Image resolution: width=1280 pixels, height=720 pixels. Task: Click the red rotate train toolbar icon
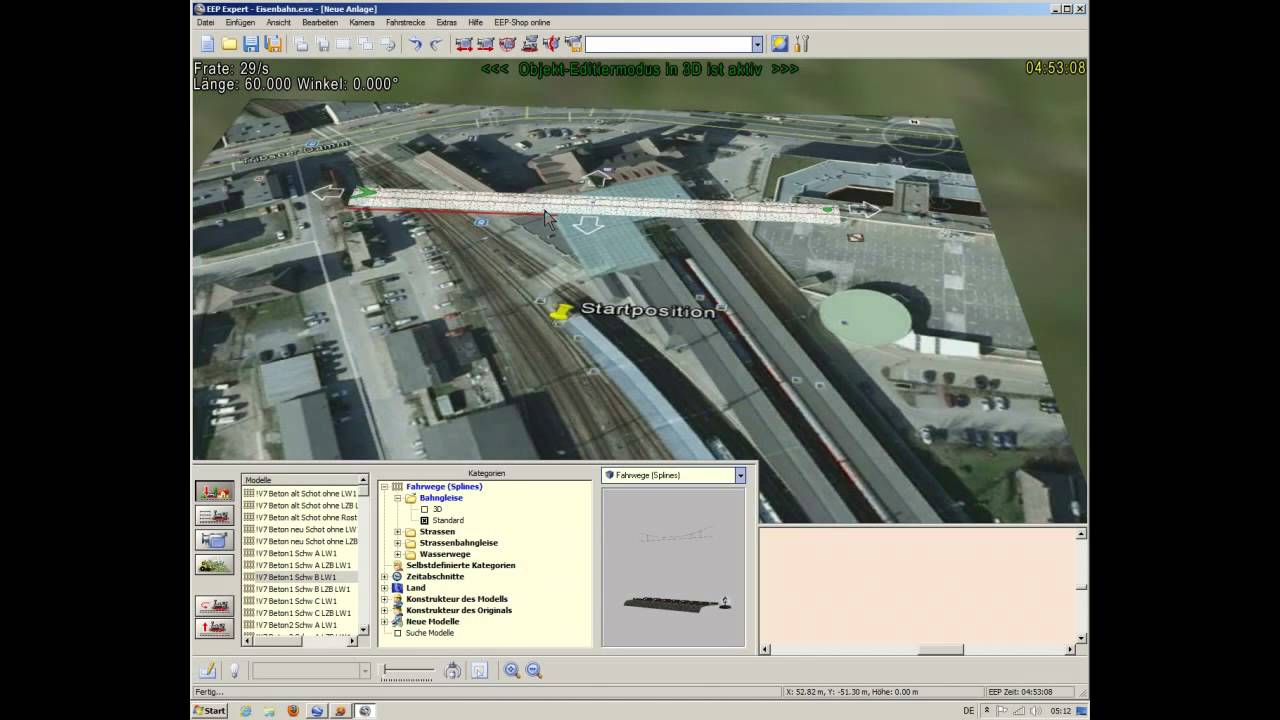[x=552, y=44]
